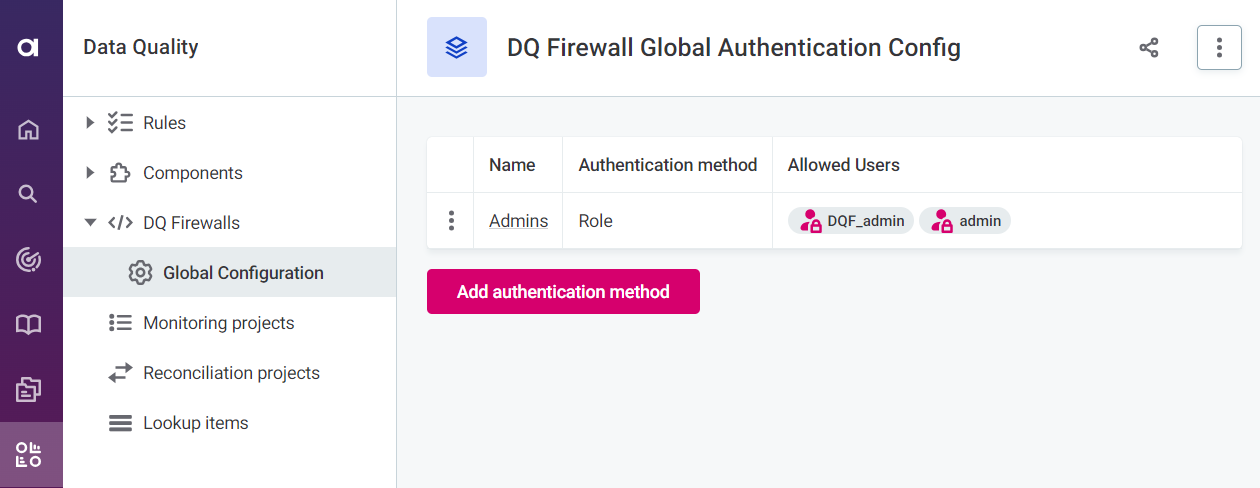Open Lookup items
Screen dimensions: 1260x488
point(195,423)
